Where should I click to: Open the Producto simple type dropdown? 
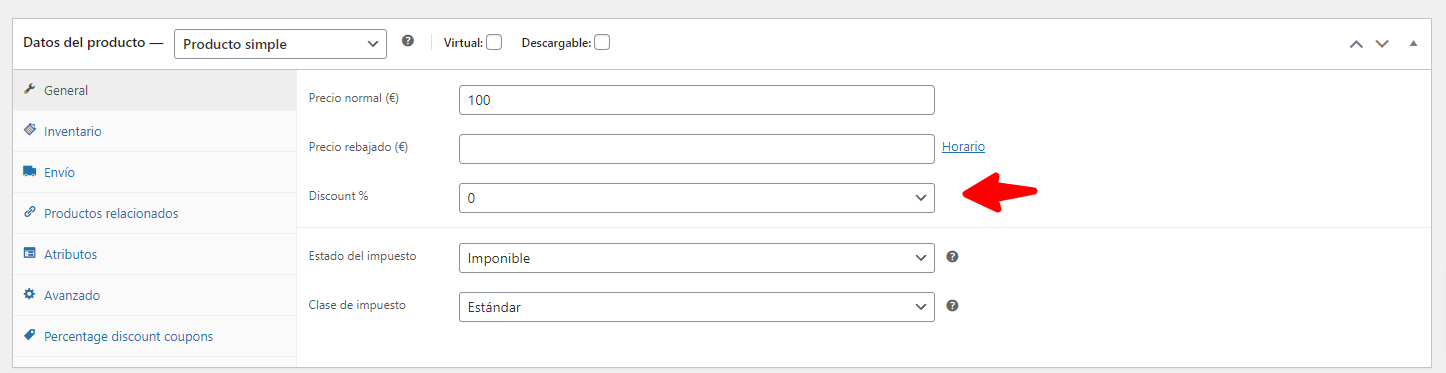pos(280,44)
